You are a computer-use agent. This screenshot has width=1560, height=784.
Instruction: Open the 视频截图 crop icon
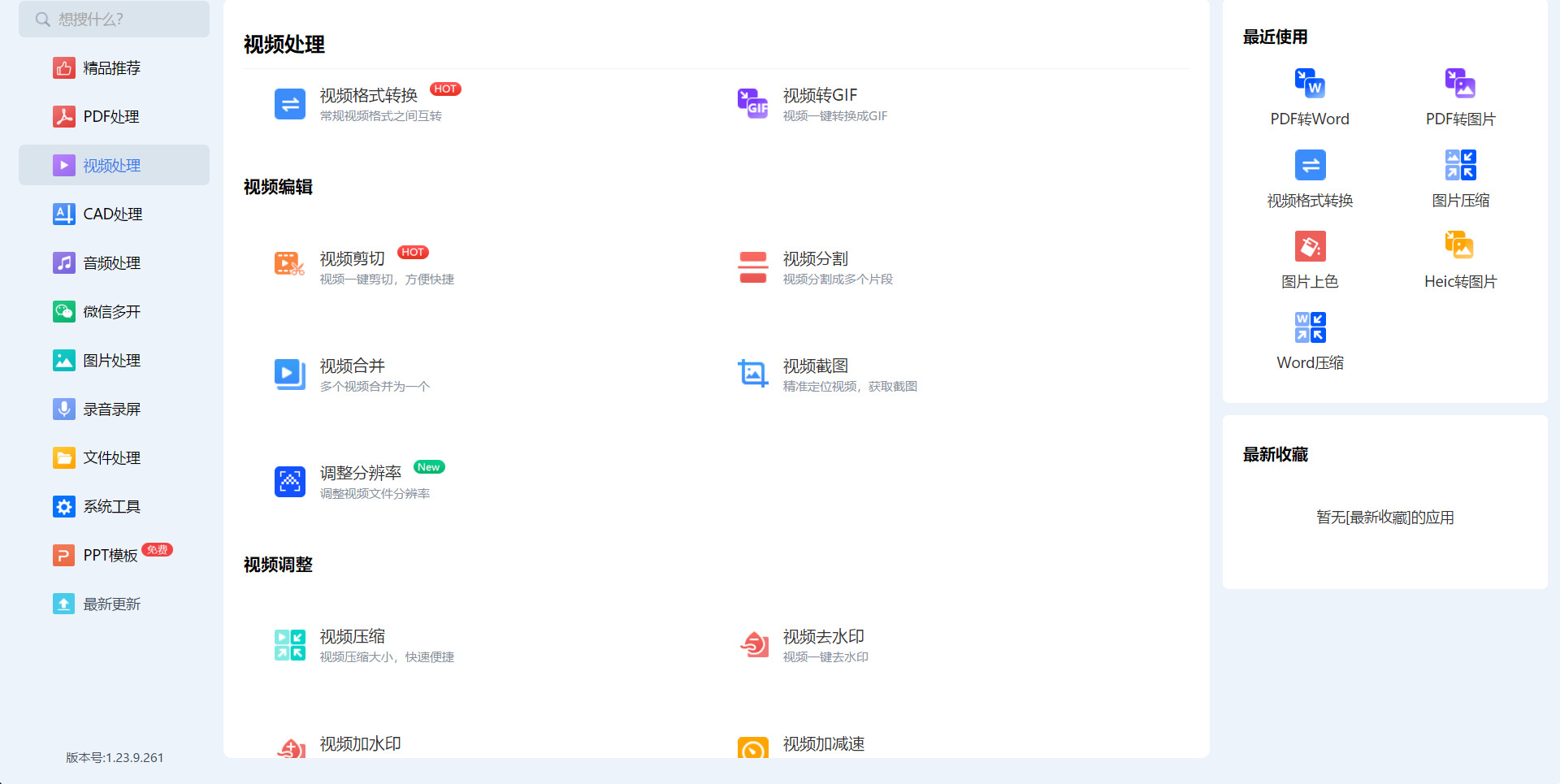[x=753, y=375]
